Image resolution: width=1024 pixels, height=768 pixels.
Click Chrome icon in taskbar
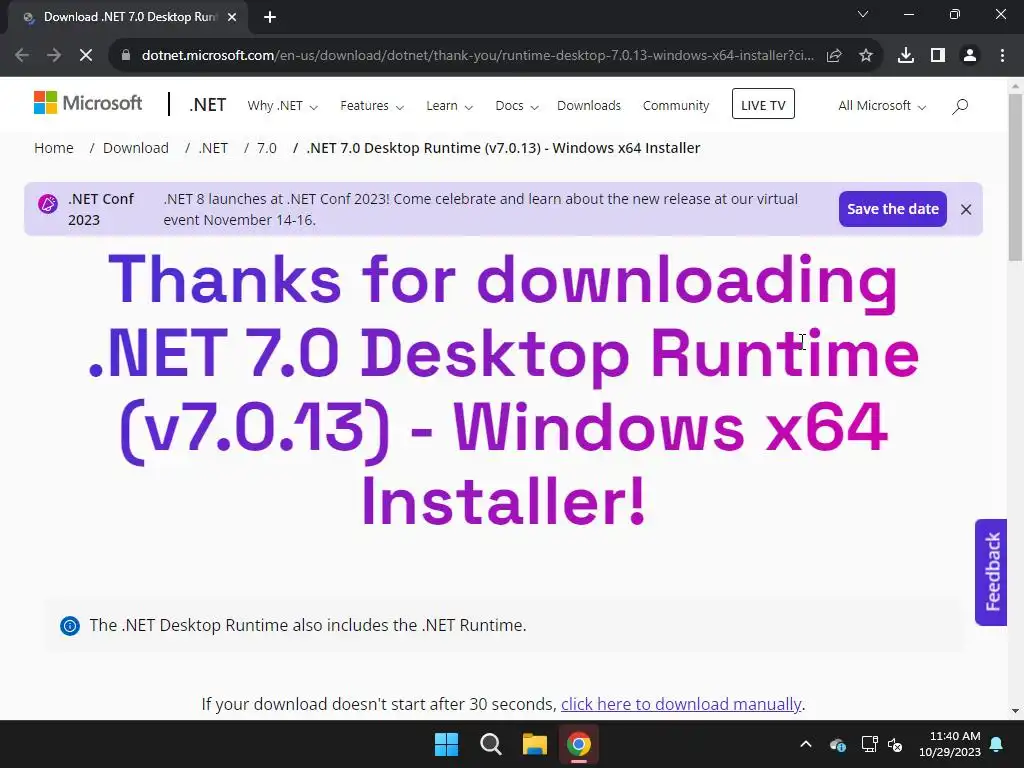(579, 744)
